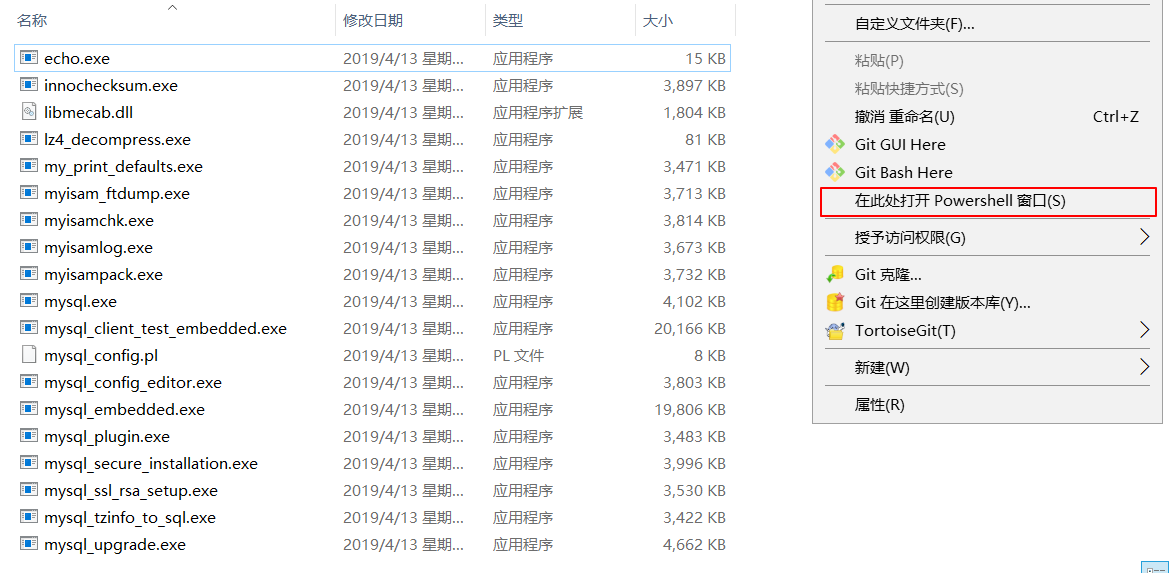Select the myisam_ftdump.exe icon

pyautogui.click(x=29, y=192)
